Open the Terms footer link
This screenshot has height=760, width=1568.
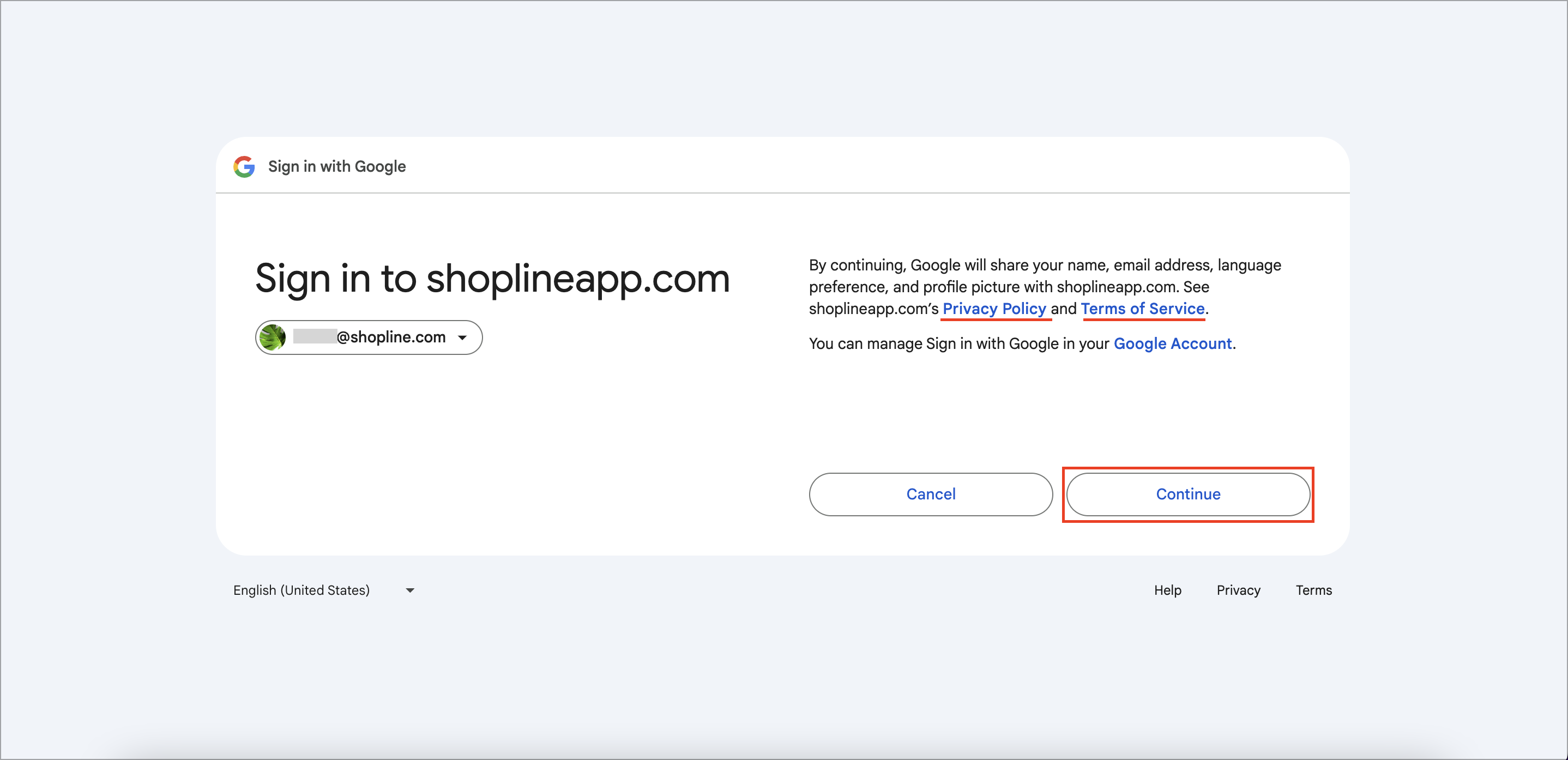[x=1313, y=590]
